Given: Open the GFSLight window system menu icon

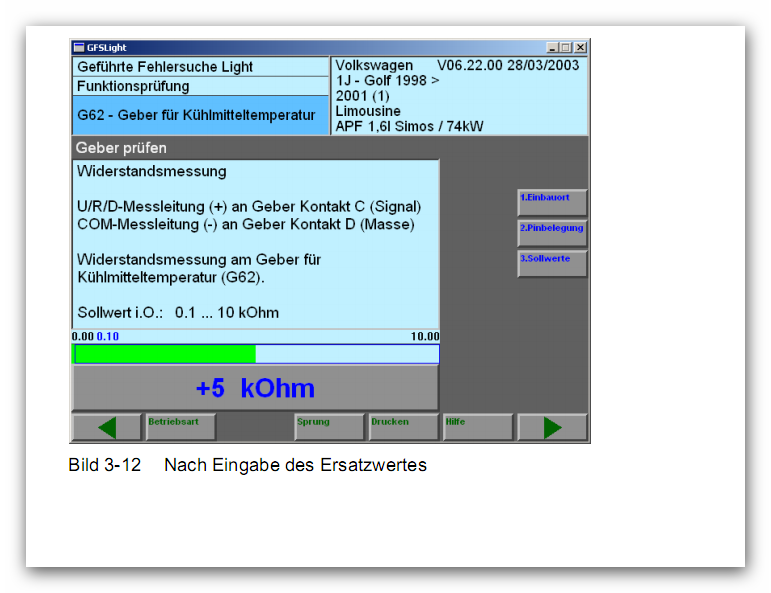Looking at the screenshot, I should pyautogui.click(x=79, y=48).
